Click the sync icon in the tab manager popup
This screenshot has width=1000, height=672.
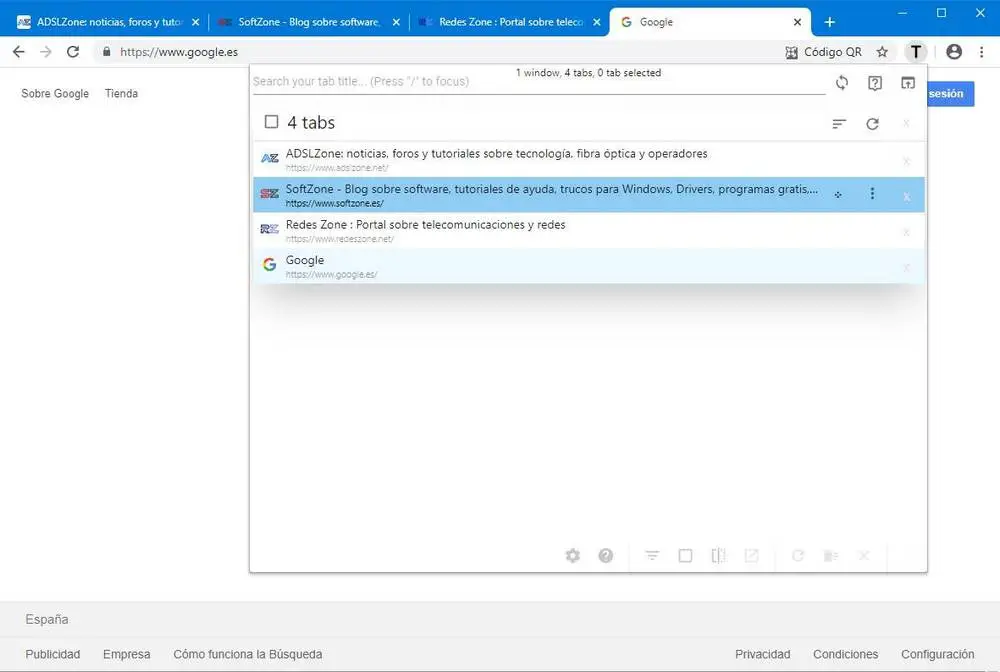842,82
